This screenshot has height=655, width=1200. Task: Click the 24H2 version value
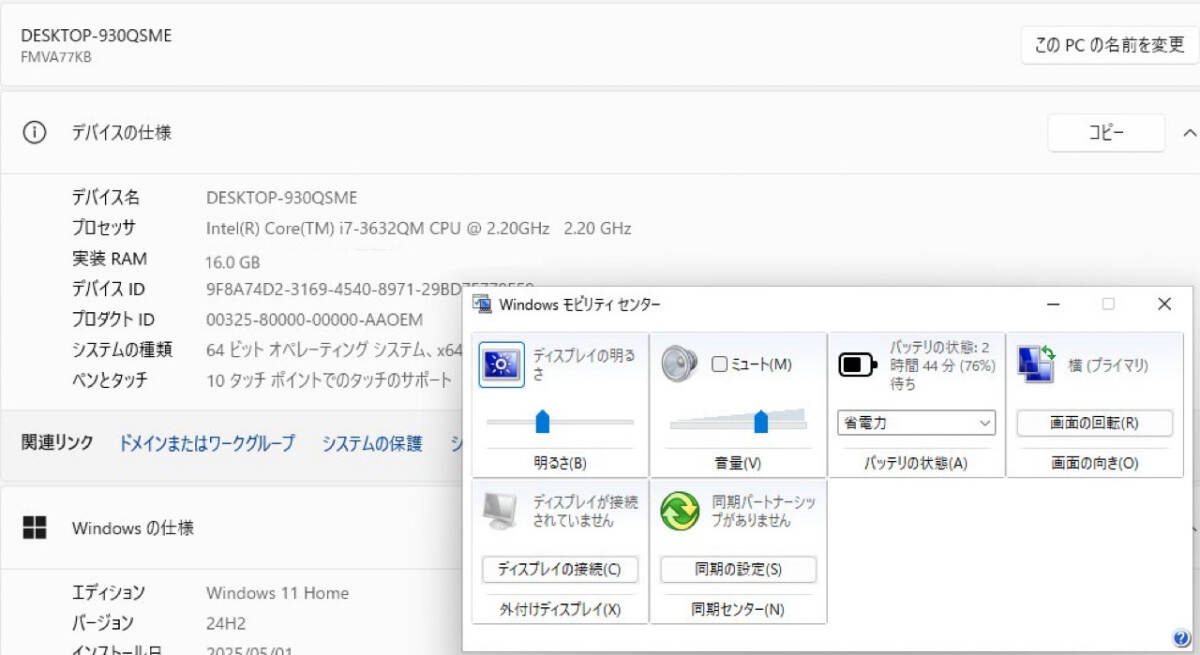(x=226, y=623)
